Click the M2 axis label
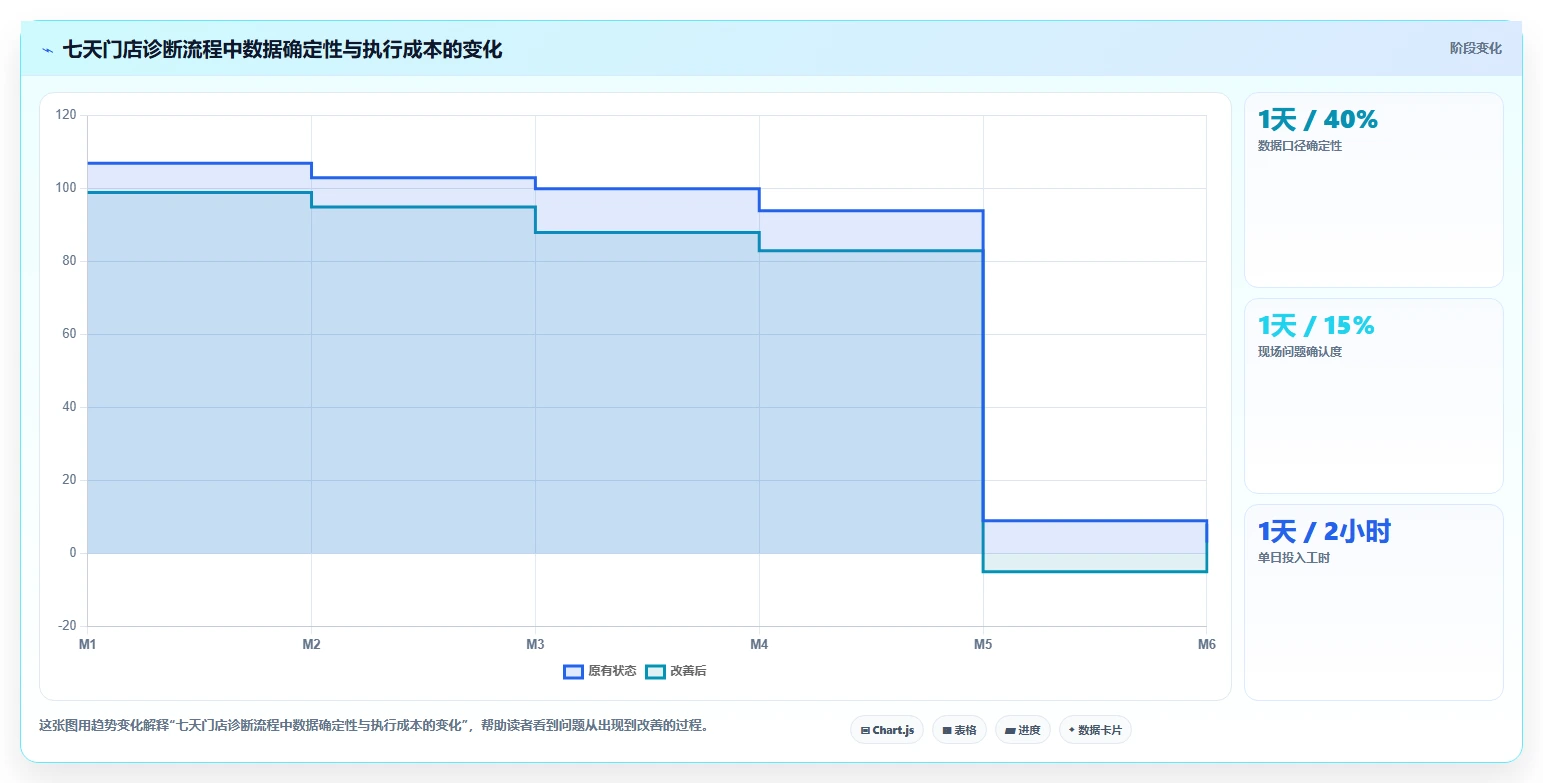 coord(311,645)
